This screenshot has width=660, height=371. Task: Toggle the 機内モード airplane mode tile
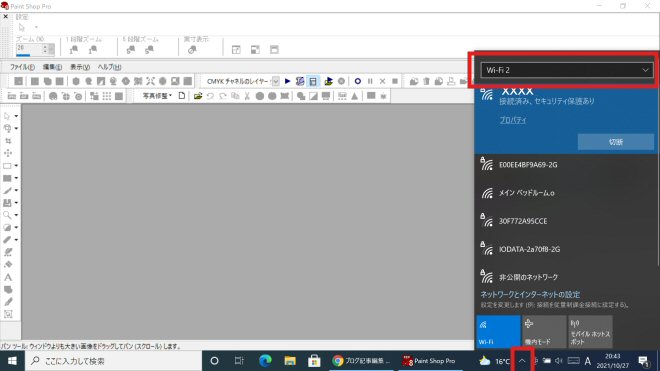click(x=544, y=331)
